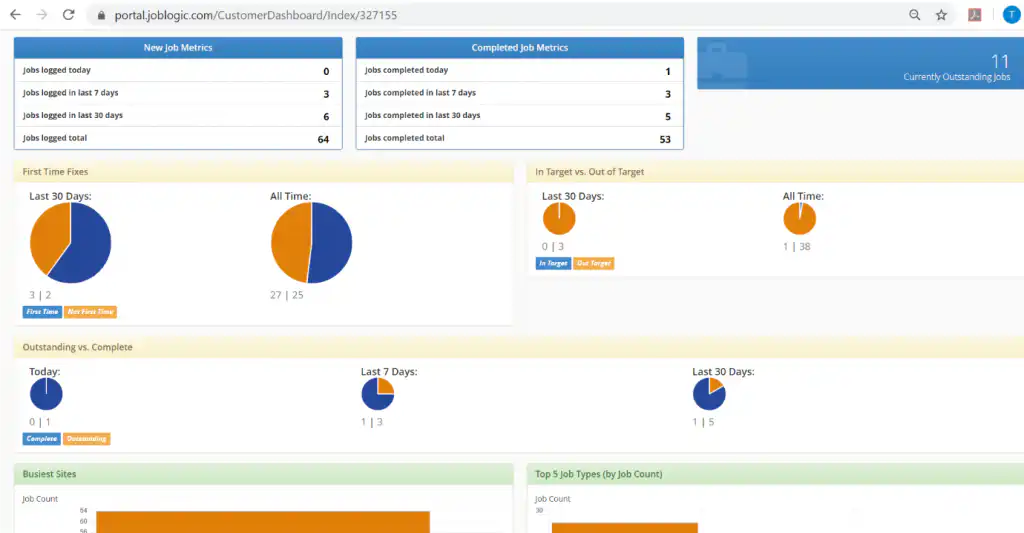The image size is (1024, 533).
Task: Toggle the Out Target legend label
Action: click(594, 263)
